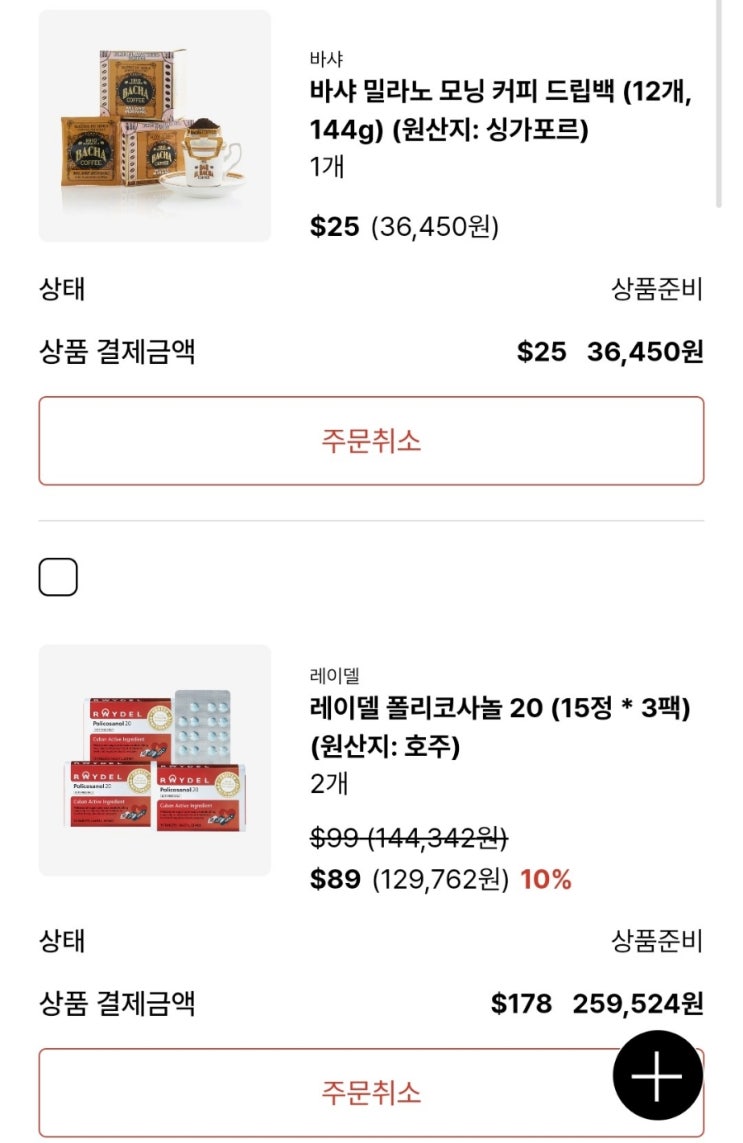Select the checkbox above the Raydel item
Screen dimensions: 743x1143
58,577
